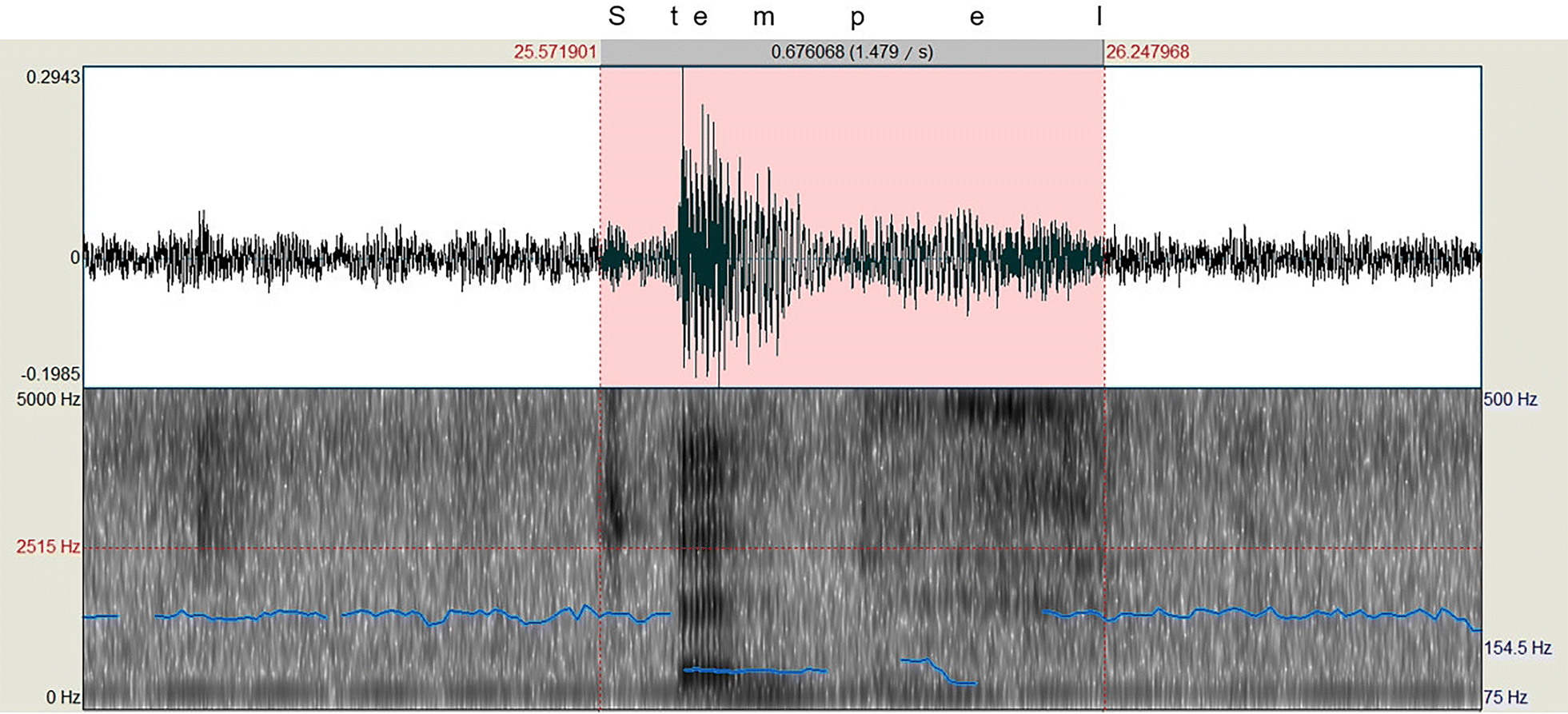Click the selection duration bar 0.676068 (1.479 / s)
The width and height of the screenshot is (1568, 714).
852,52
